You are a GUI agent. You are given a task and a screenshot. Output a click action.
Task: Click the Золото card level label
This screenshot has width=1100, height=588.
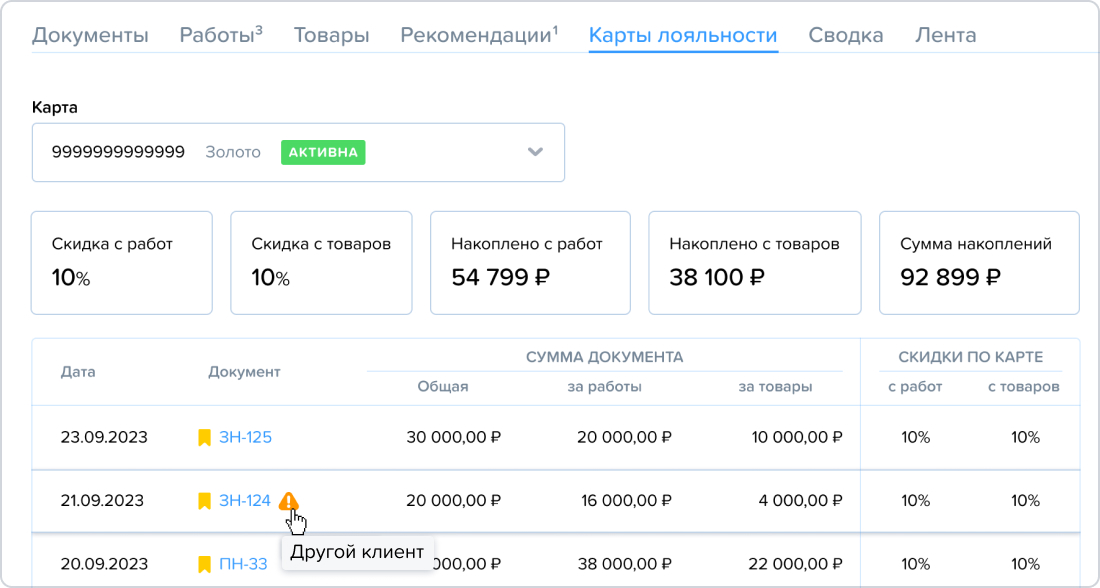pyautogui.click(x=233, y=152)
